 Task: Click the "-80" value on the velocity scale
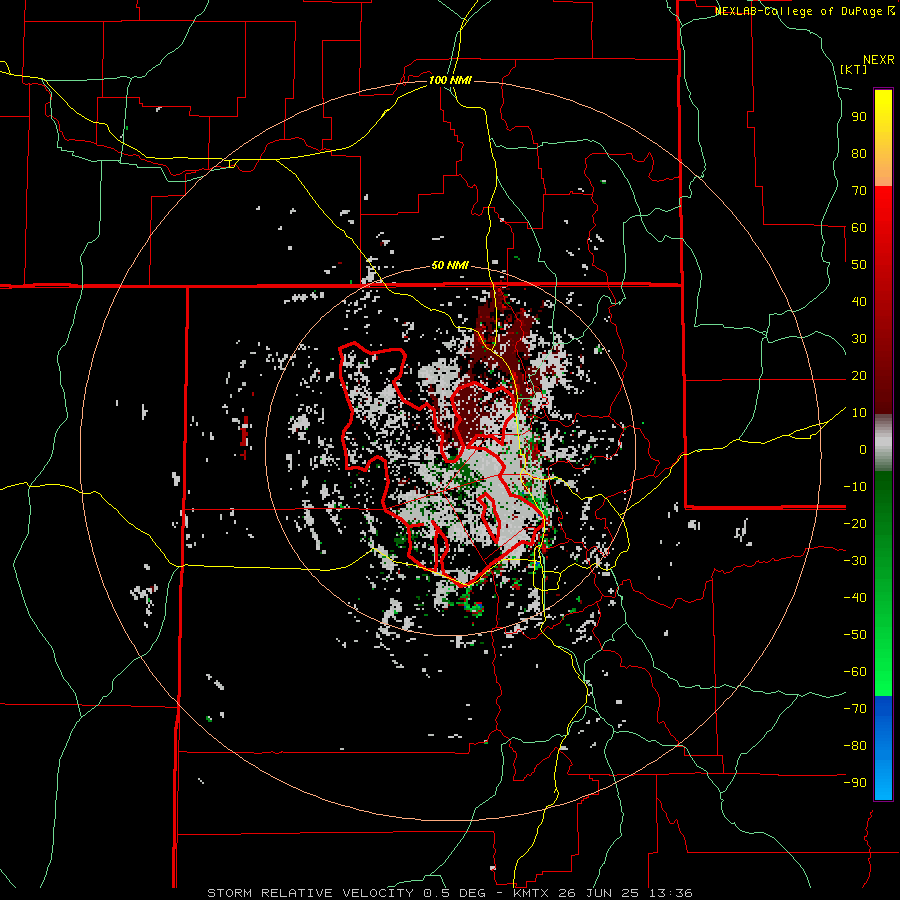click(x=855, y=746)
